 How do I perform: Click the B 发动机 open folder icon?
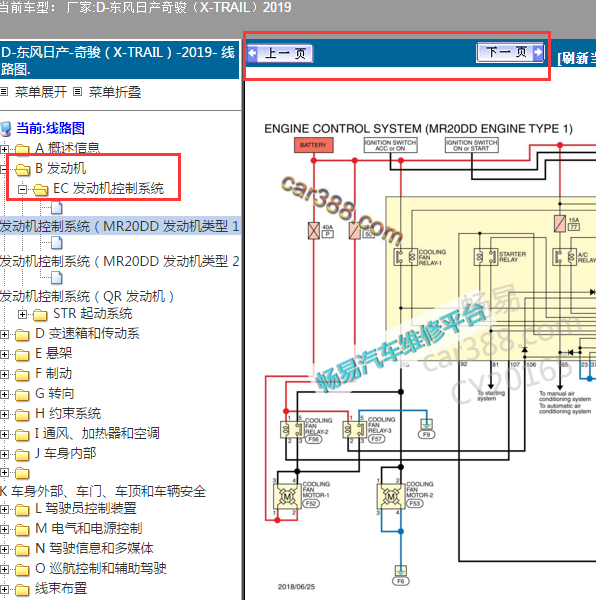point(22,169)
